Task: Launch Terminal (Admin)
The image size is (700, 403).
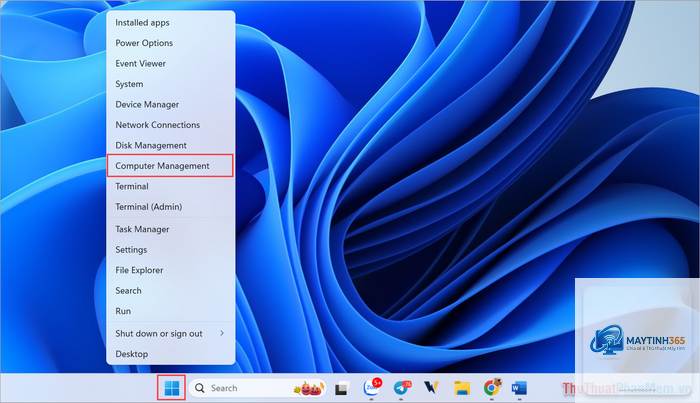Action: pos(171,207)
